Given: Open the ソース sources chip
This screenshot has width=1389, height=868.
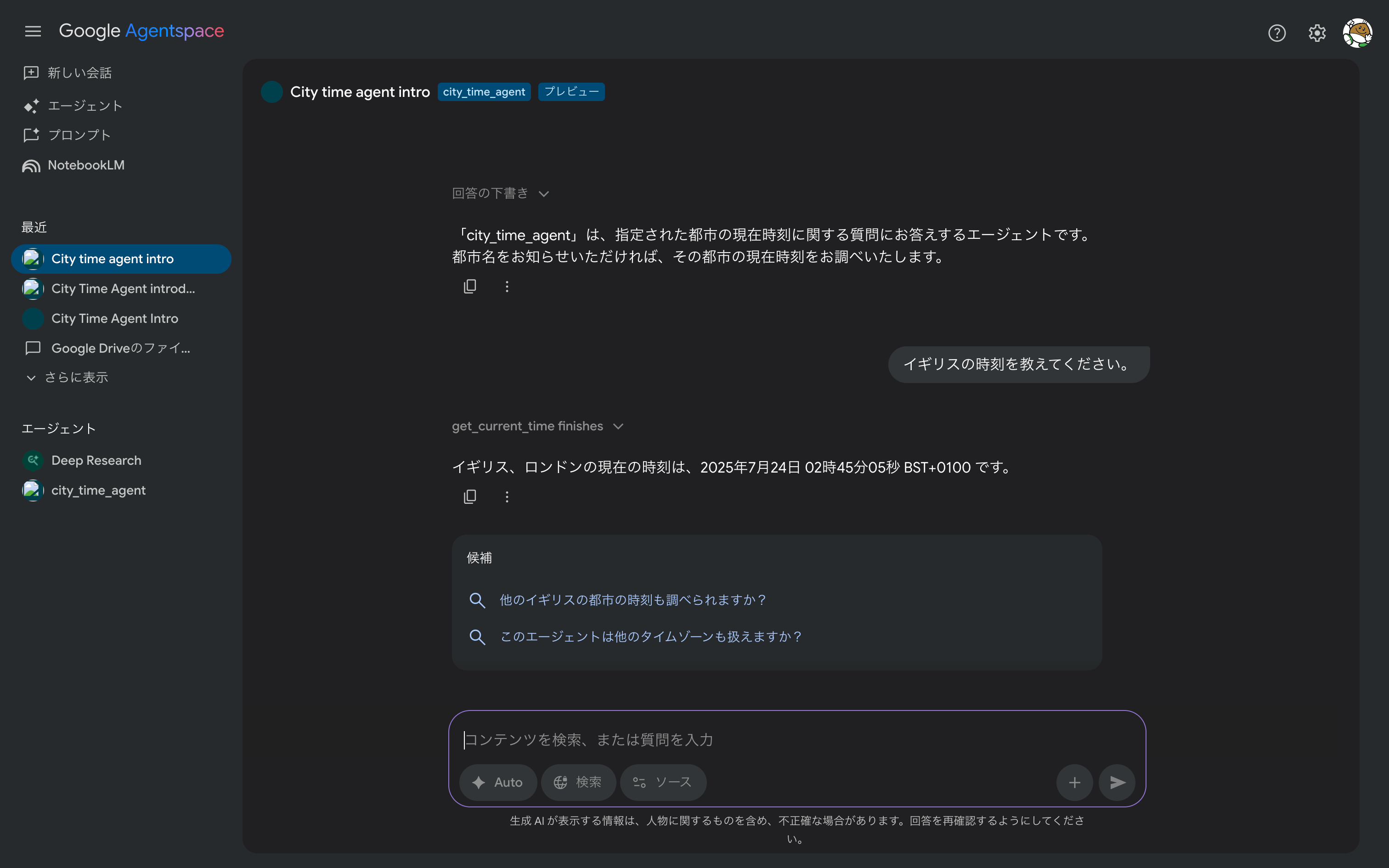Looking at the screenshot, I should [x=663, y=783].
